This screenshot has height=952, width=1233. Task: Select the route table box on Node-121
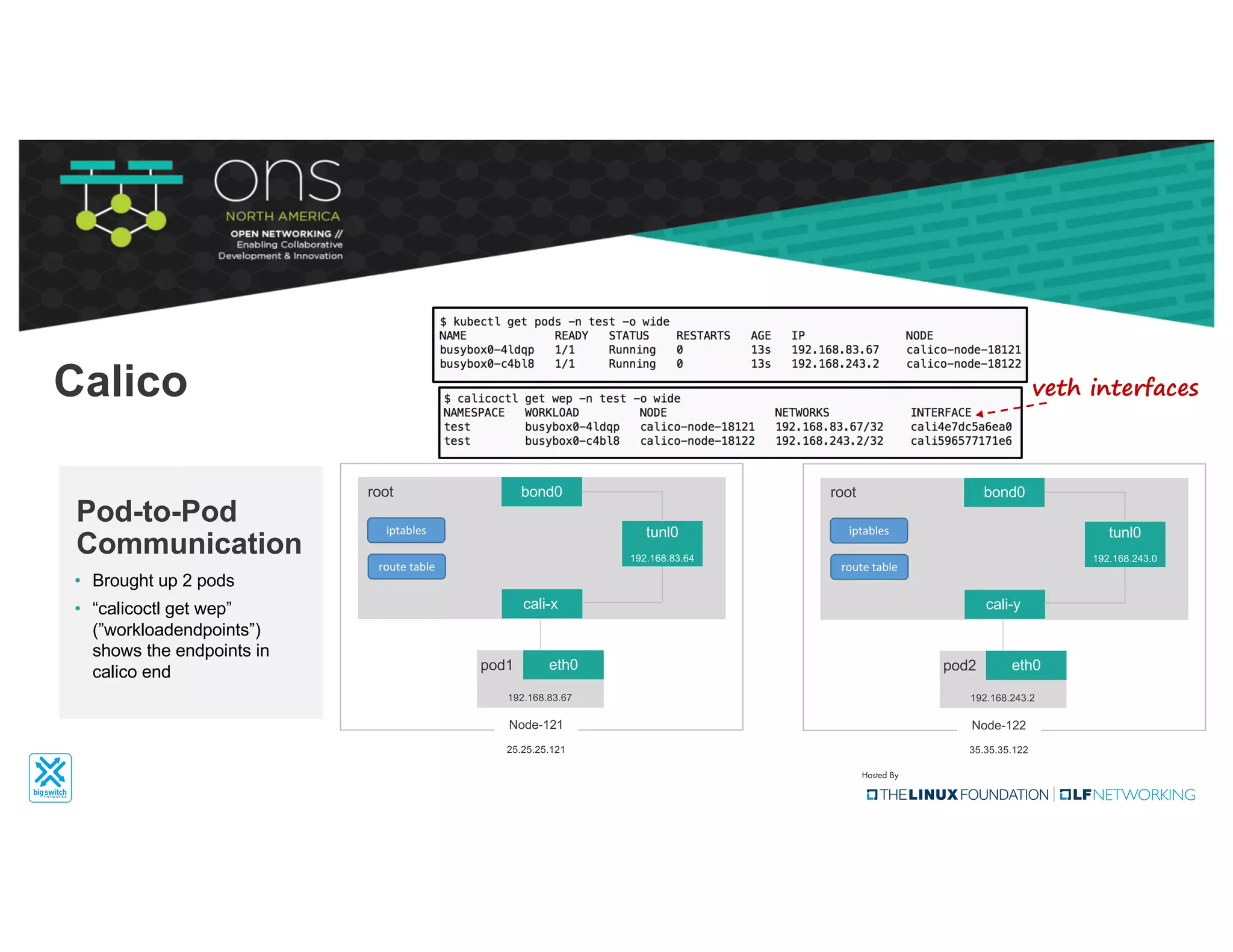point(406,566)
